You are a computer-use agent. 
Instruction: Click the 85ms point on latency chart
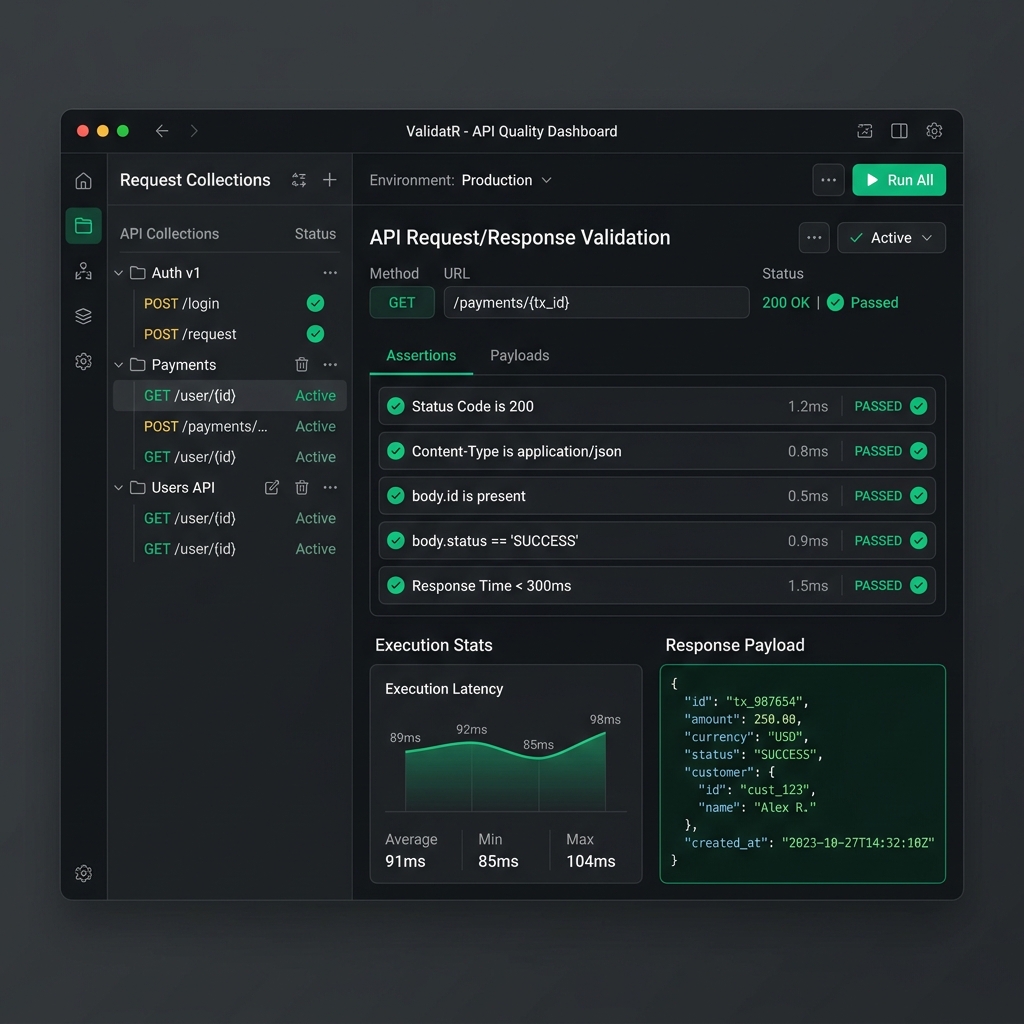538,758
